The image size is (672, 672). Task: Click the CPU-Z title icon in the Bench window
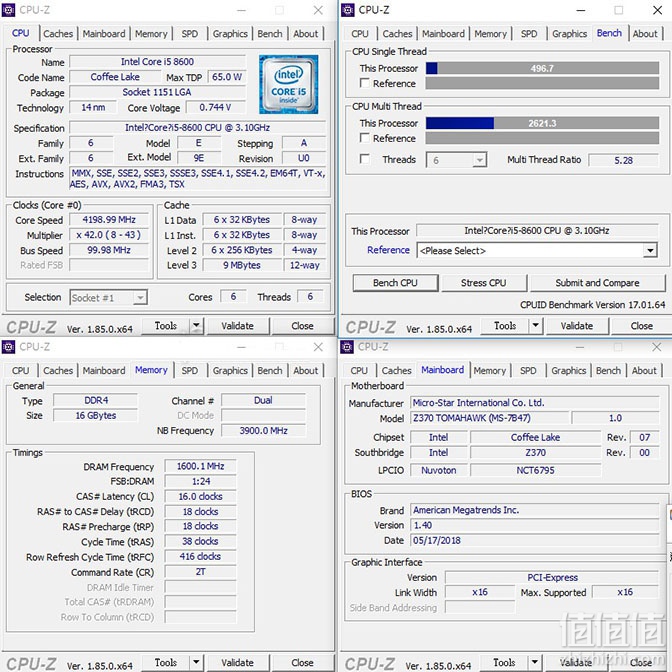pos(348,10)
